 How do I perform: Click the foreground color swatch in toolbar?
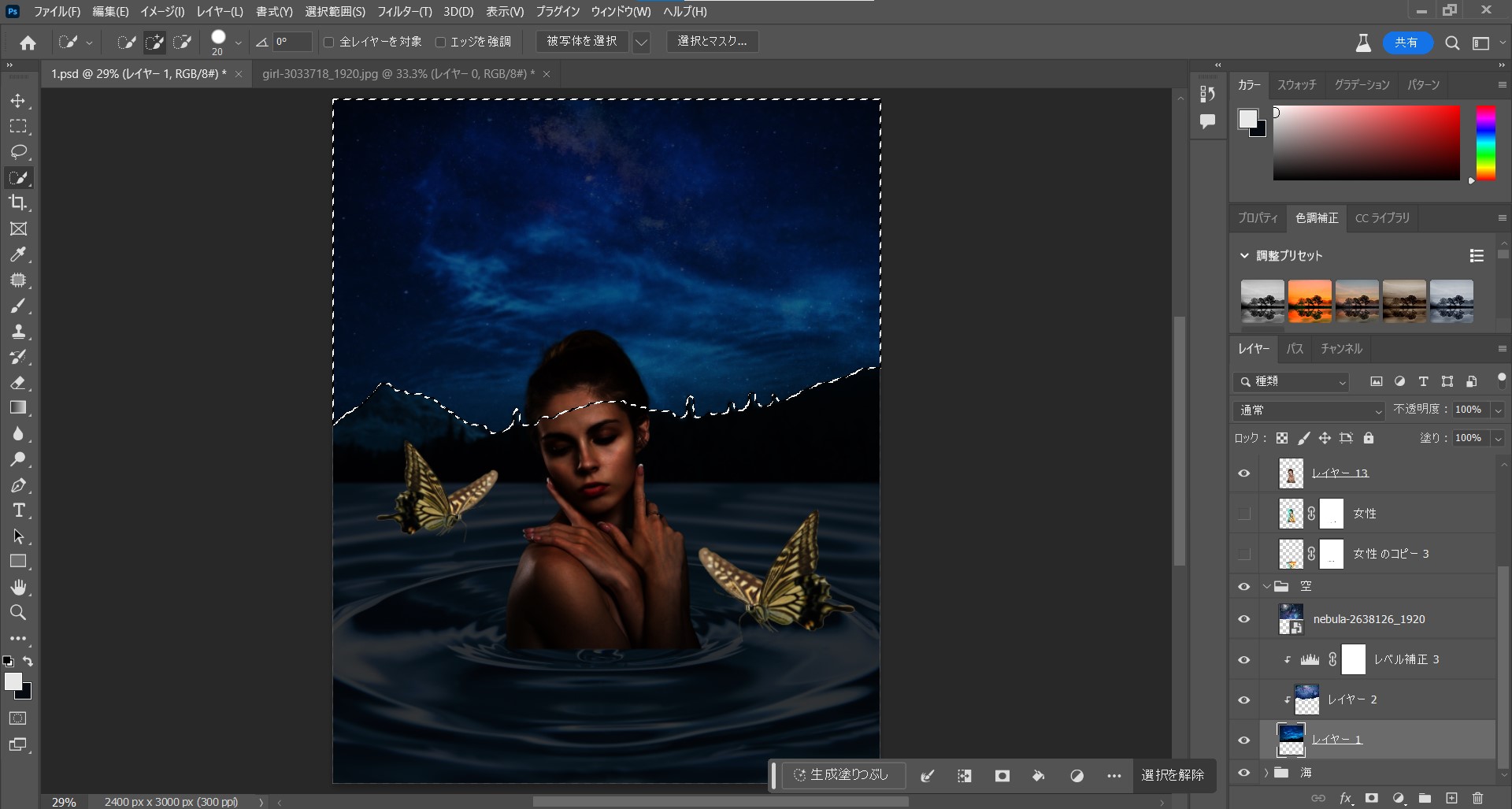tap(13, 682)
